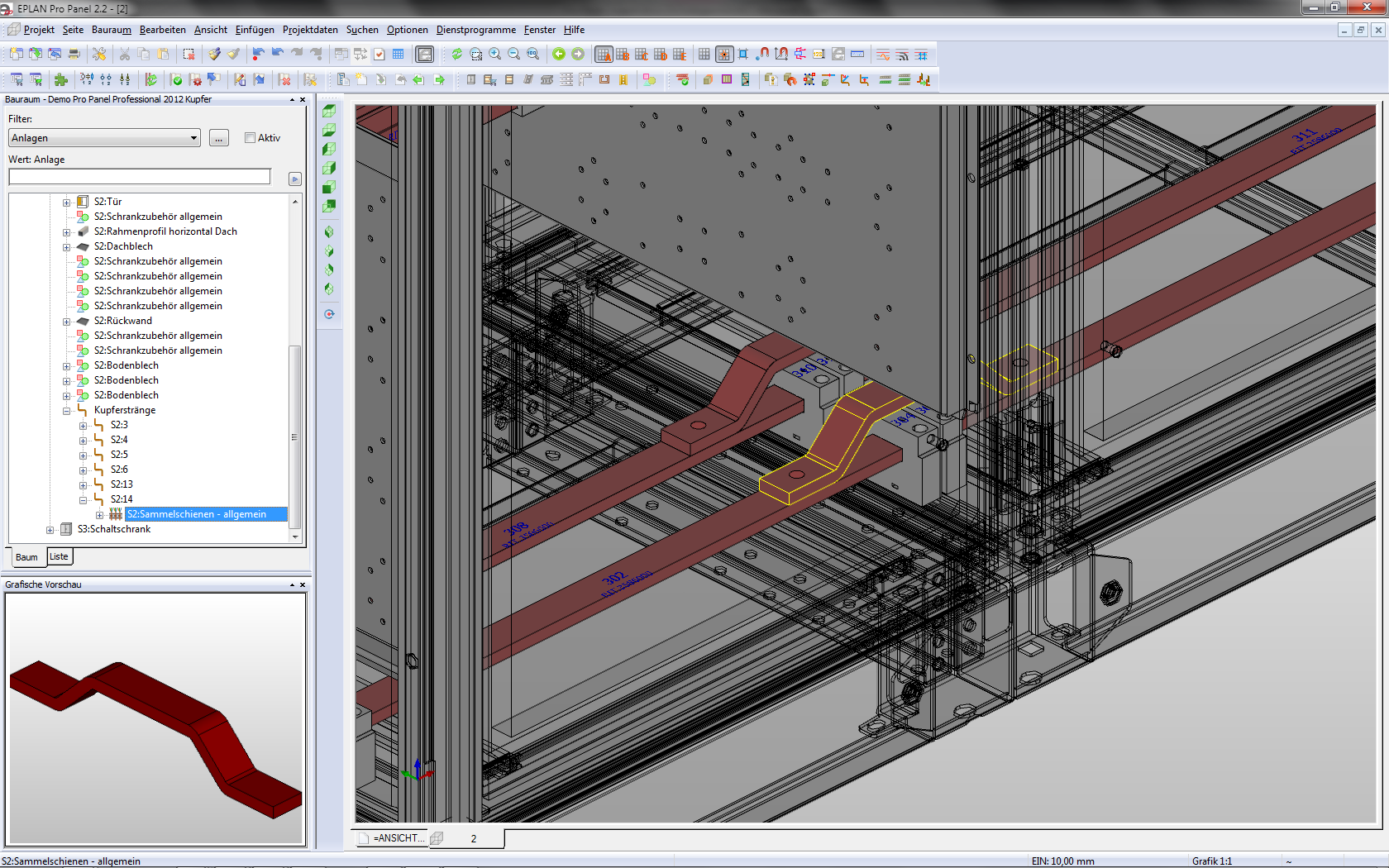Click the scissors cut icon

tap(124, 55)
